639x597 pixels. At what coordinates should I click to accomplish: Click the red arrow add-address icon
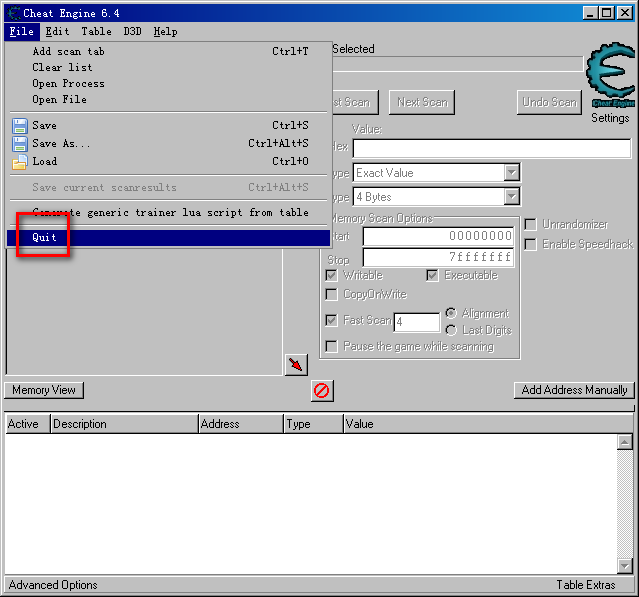296,365
